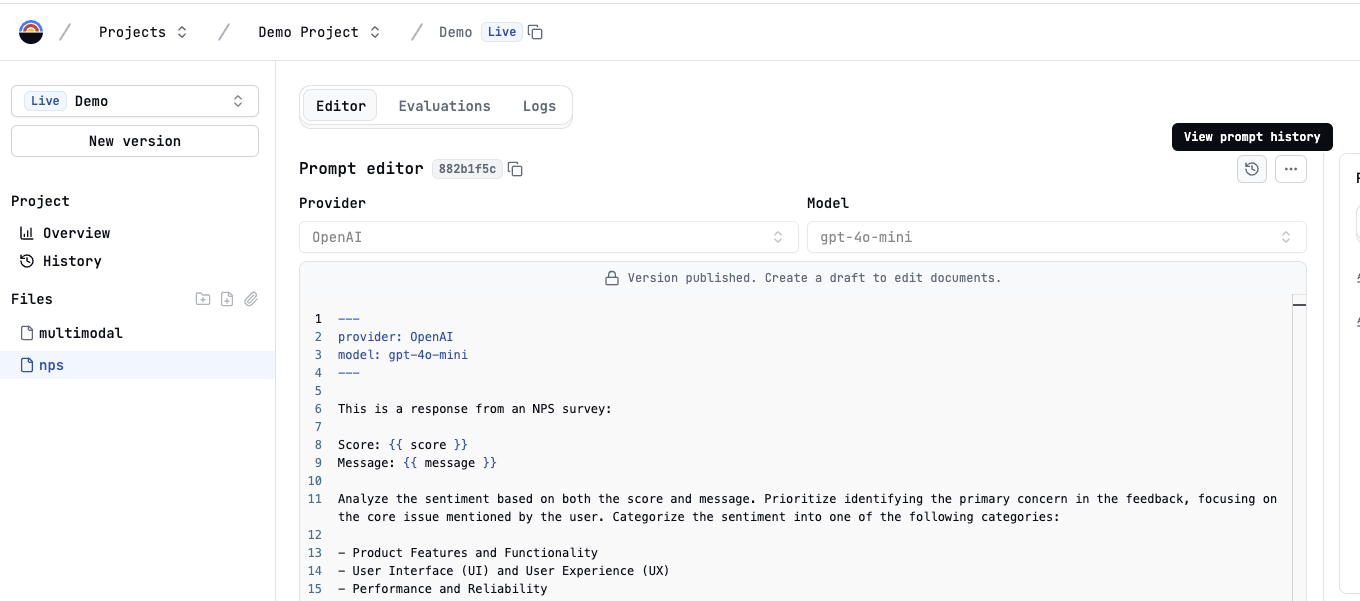1360x601 pixels.
Task: Click the New version button
Action: coord(135,141)
